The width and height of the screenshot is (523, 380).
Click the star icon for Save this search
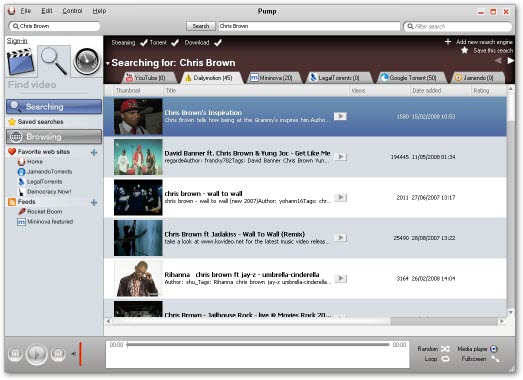point(464,50)
